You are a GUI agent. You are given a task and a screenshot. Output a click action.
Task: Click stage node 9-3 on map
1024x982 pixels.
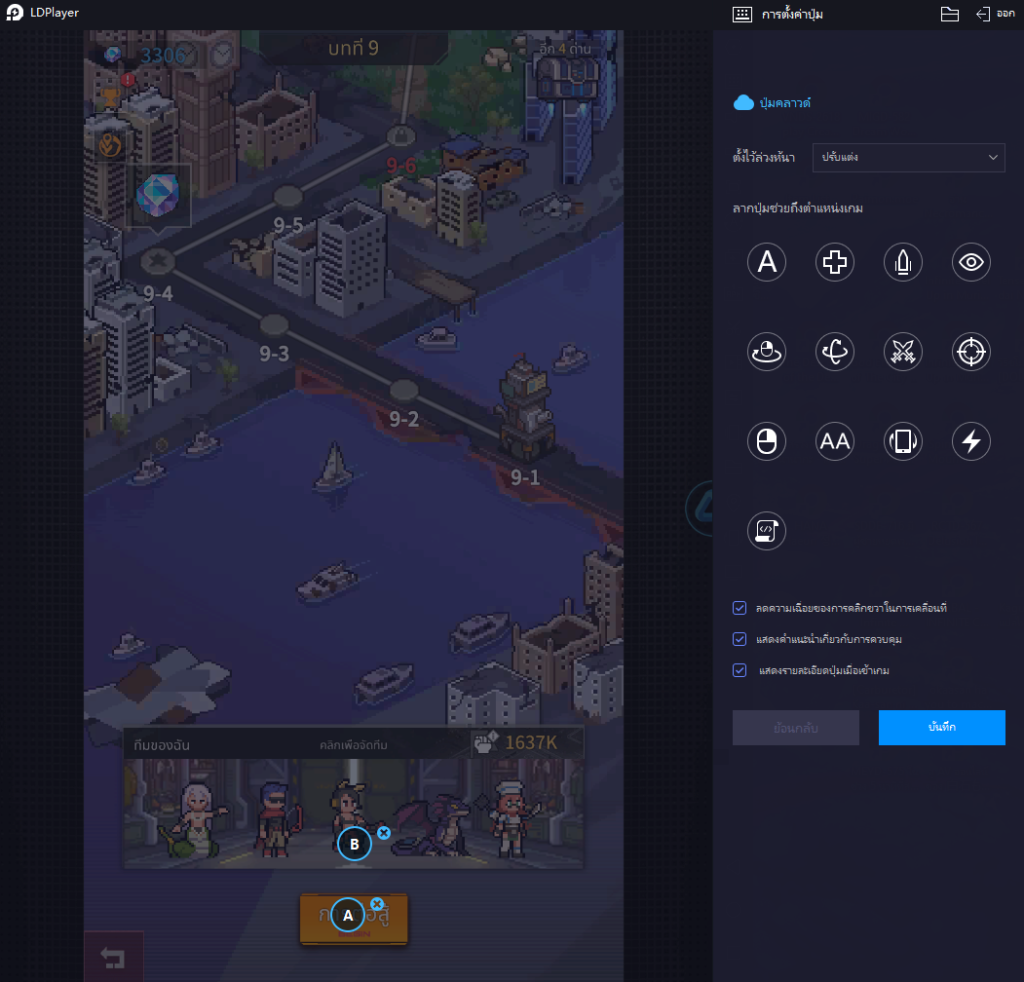point(274,325)
